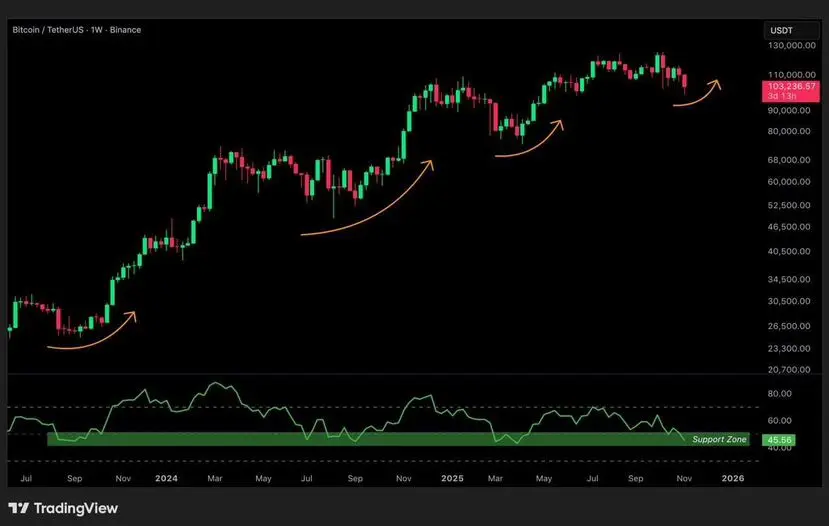Image resolution: width=829 pixels, height=526 pixels.
Task: Select the 90,000.00 price axis label
Action: coord(789,110)
